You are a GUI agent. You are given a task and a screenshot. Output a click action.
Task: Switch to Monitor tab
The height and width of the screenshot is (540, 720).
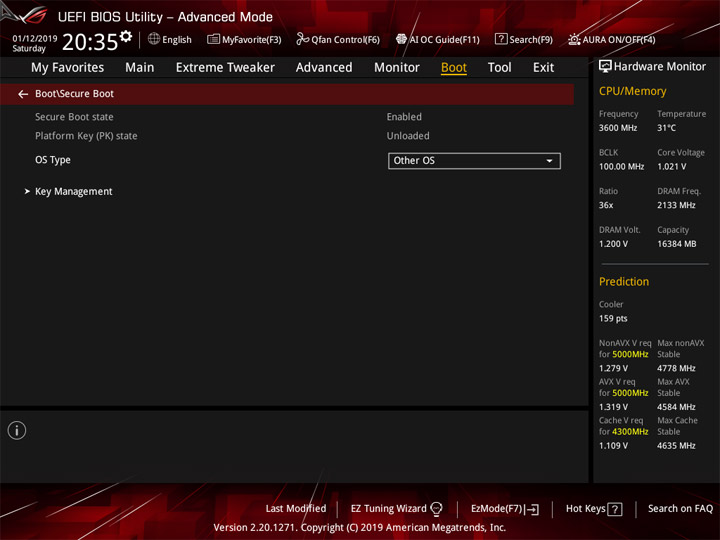(397, 68)
